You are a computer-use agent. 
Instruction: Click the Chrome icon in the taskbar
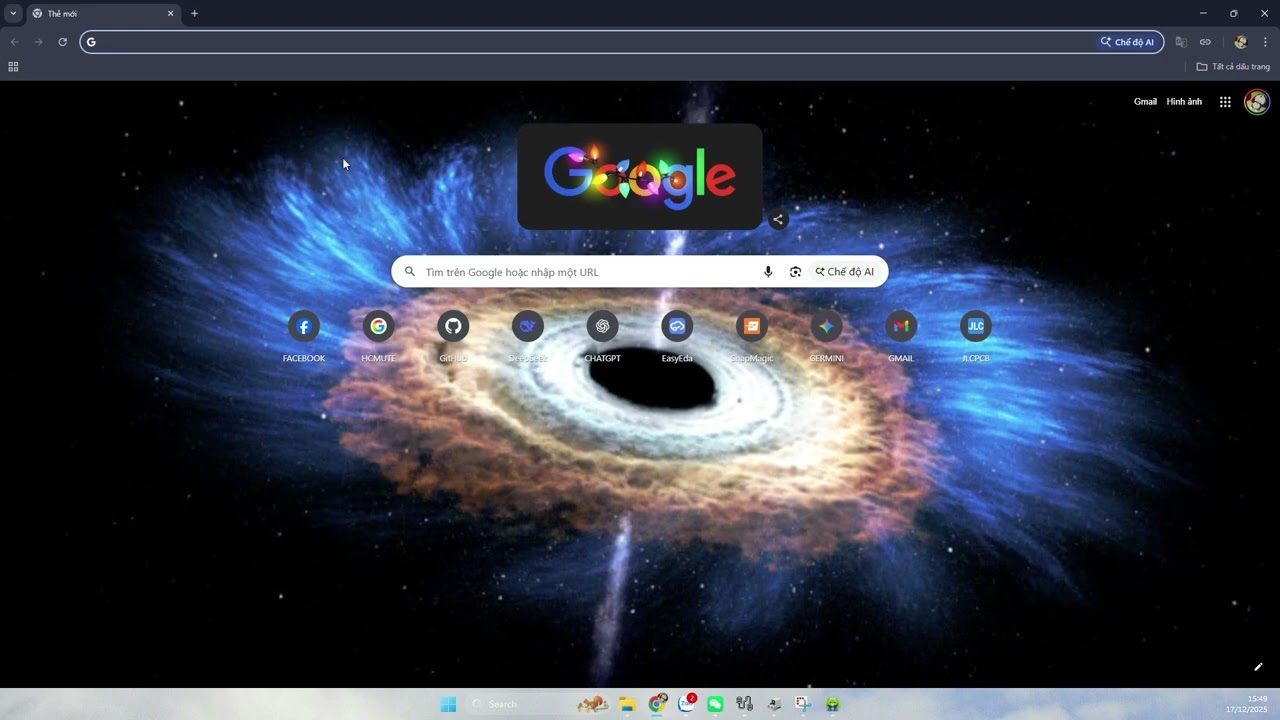point(657,704)
